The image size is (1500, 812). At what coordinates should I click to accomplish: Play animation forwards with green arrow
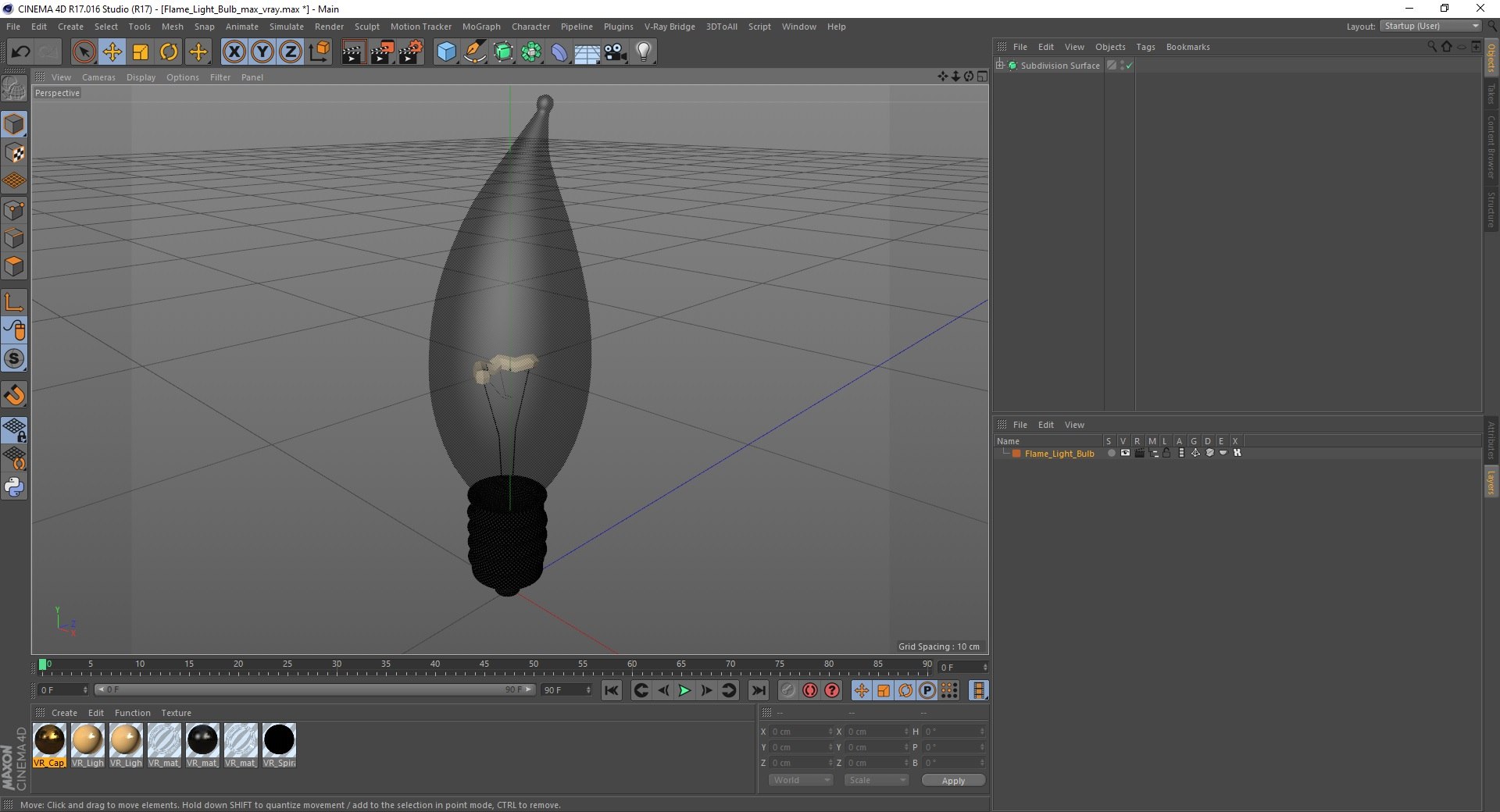[684, 690]
